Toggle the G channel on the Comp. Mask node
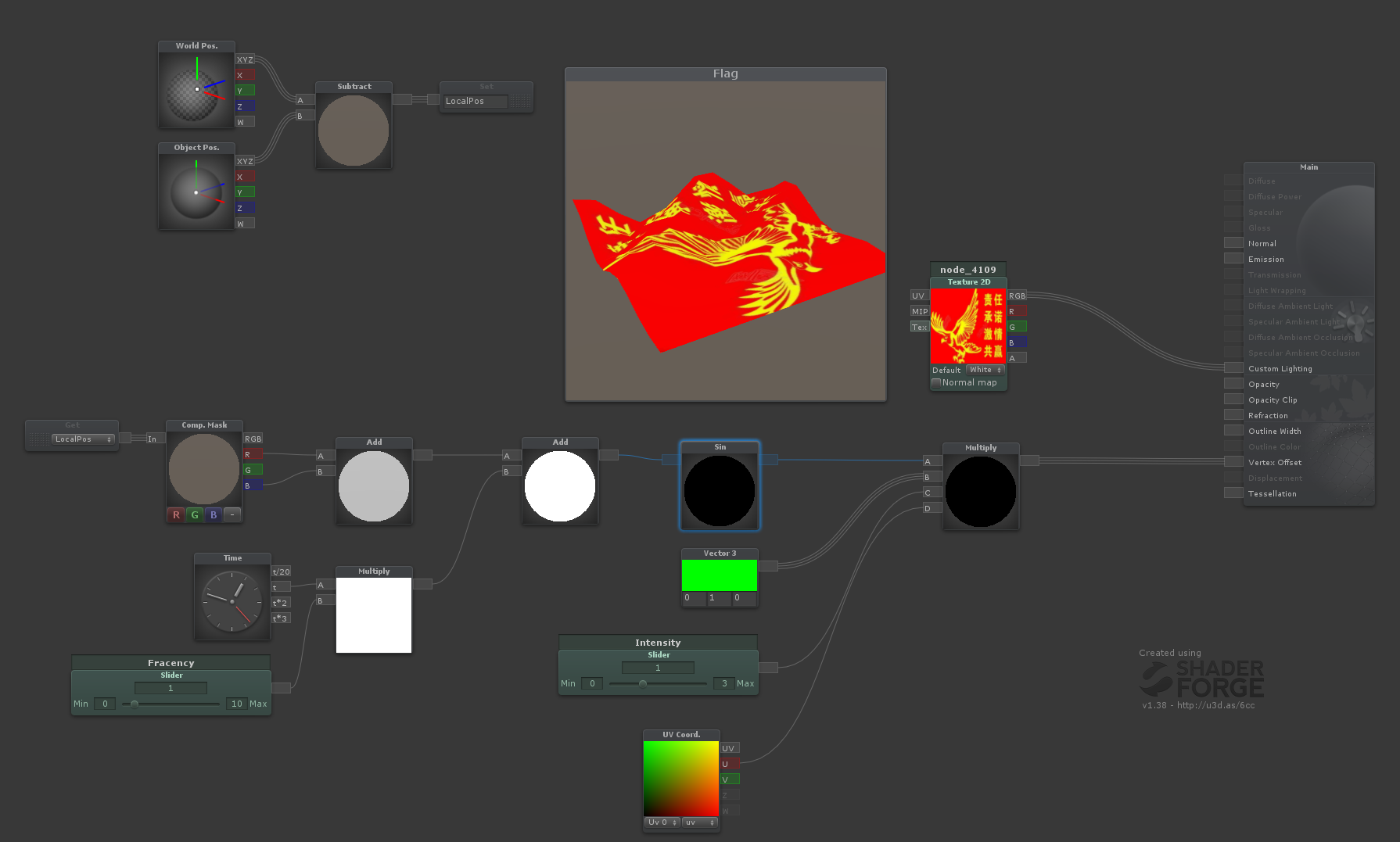 pyautogui.click(x=194, y=514)
